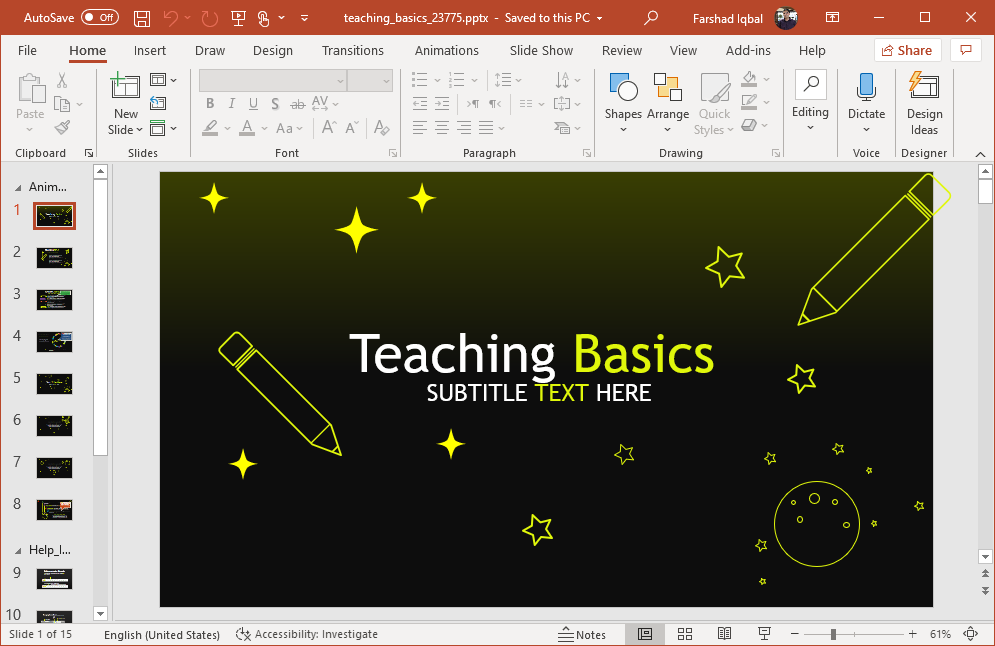This screenshot has height=646, width=995.
Task: Switch to Slide Sorter view
Action: click(x=685, y=634)
